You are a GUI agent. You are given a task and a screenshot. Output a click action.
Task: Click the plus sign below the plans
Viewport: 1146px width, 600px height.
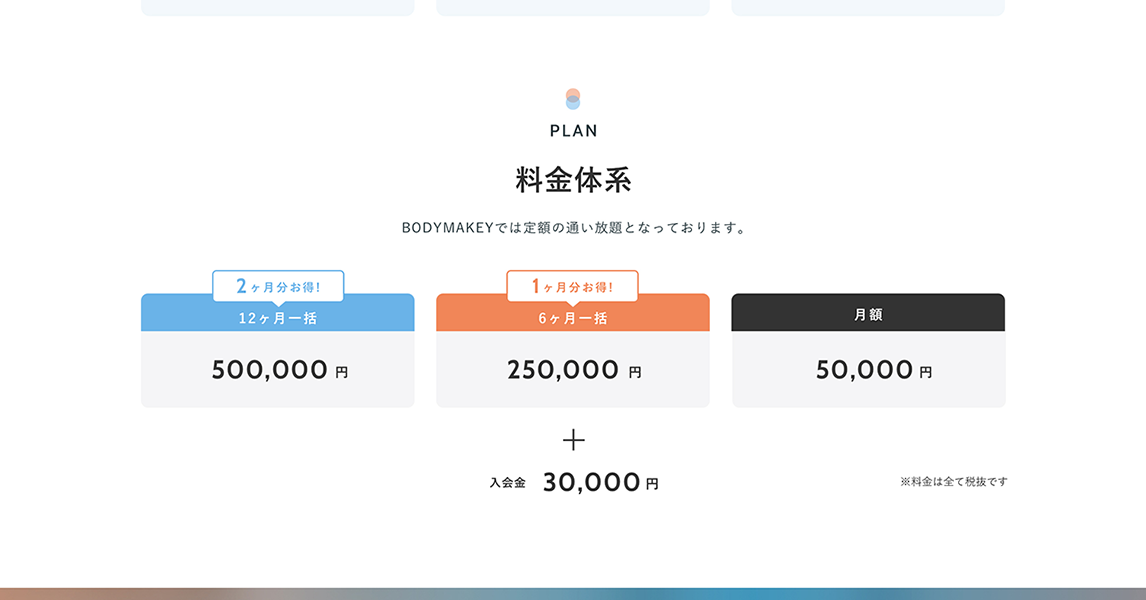tap(573, 440)
